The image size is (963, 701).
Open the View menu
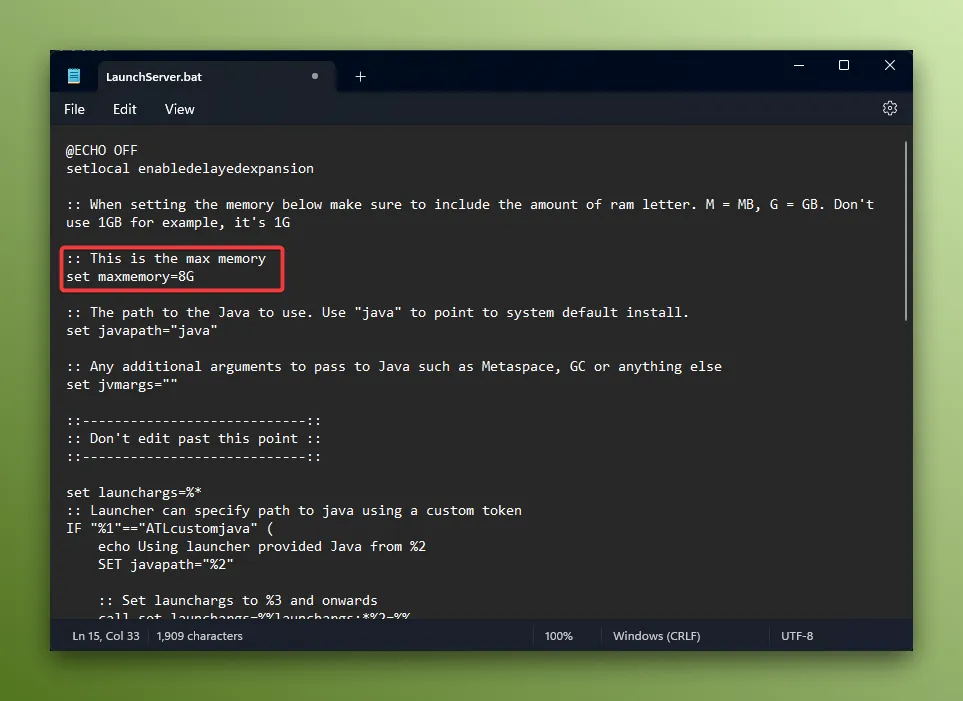[179, 109]
